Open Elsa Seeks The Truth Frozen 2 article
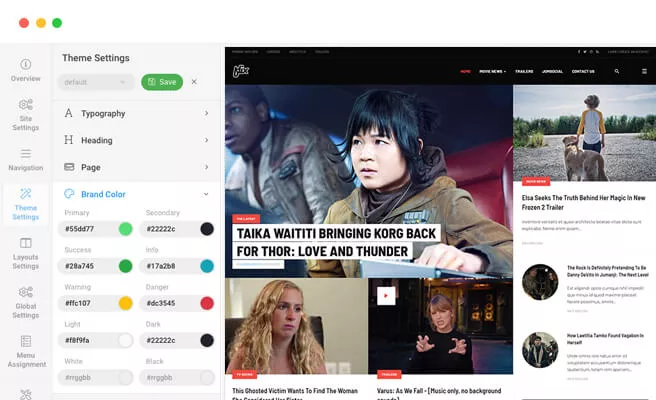Screen dimensions: 656x400 [583, 203]
